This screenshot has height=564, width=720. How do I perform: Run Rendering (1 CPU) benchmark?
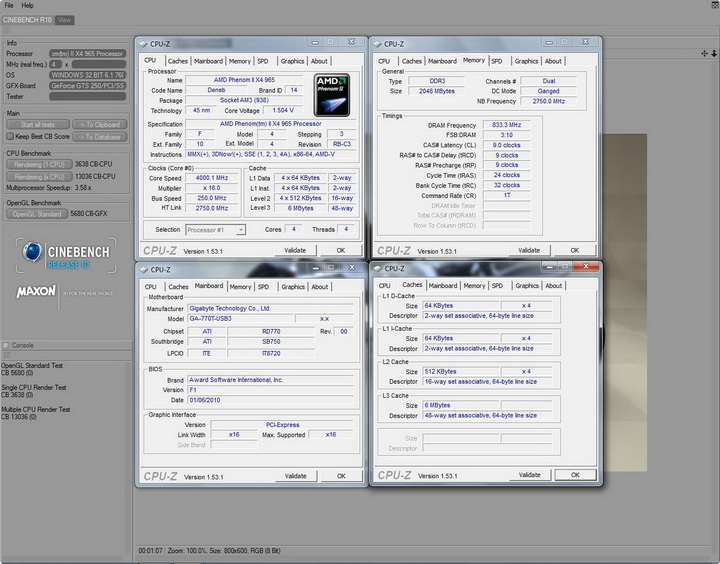click(39, 164)
